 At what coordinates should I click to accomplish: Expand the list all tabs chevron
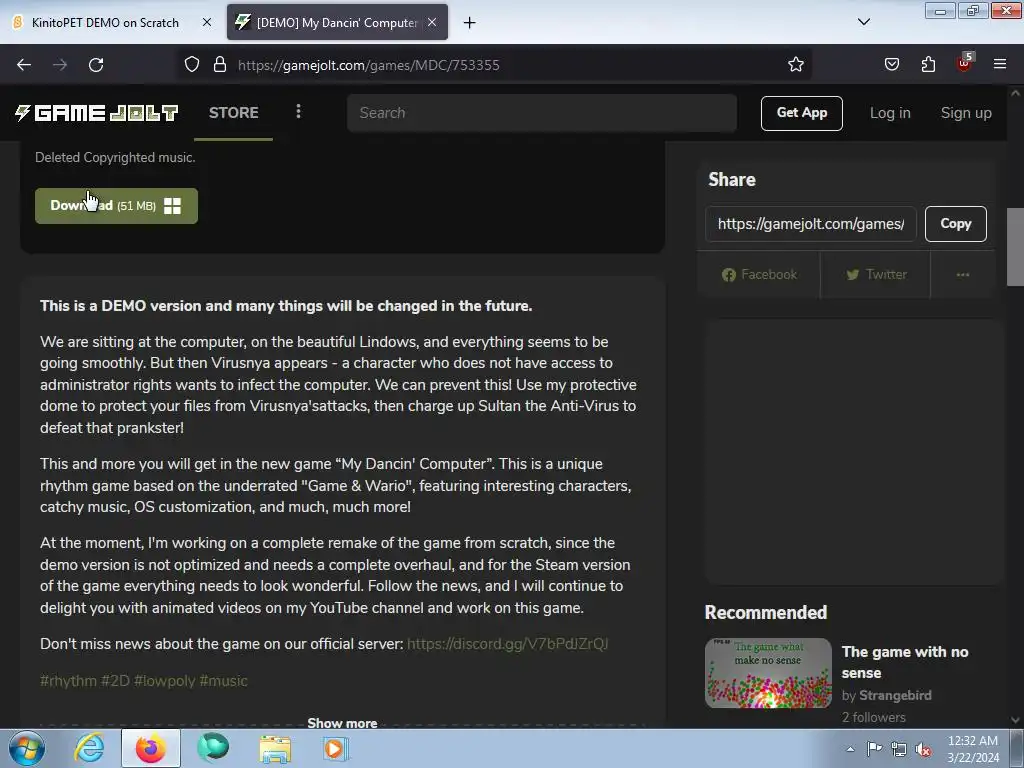point(863,22)
